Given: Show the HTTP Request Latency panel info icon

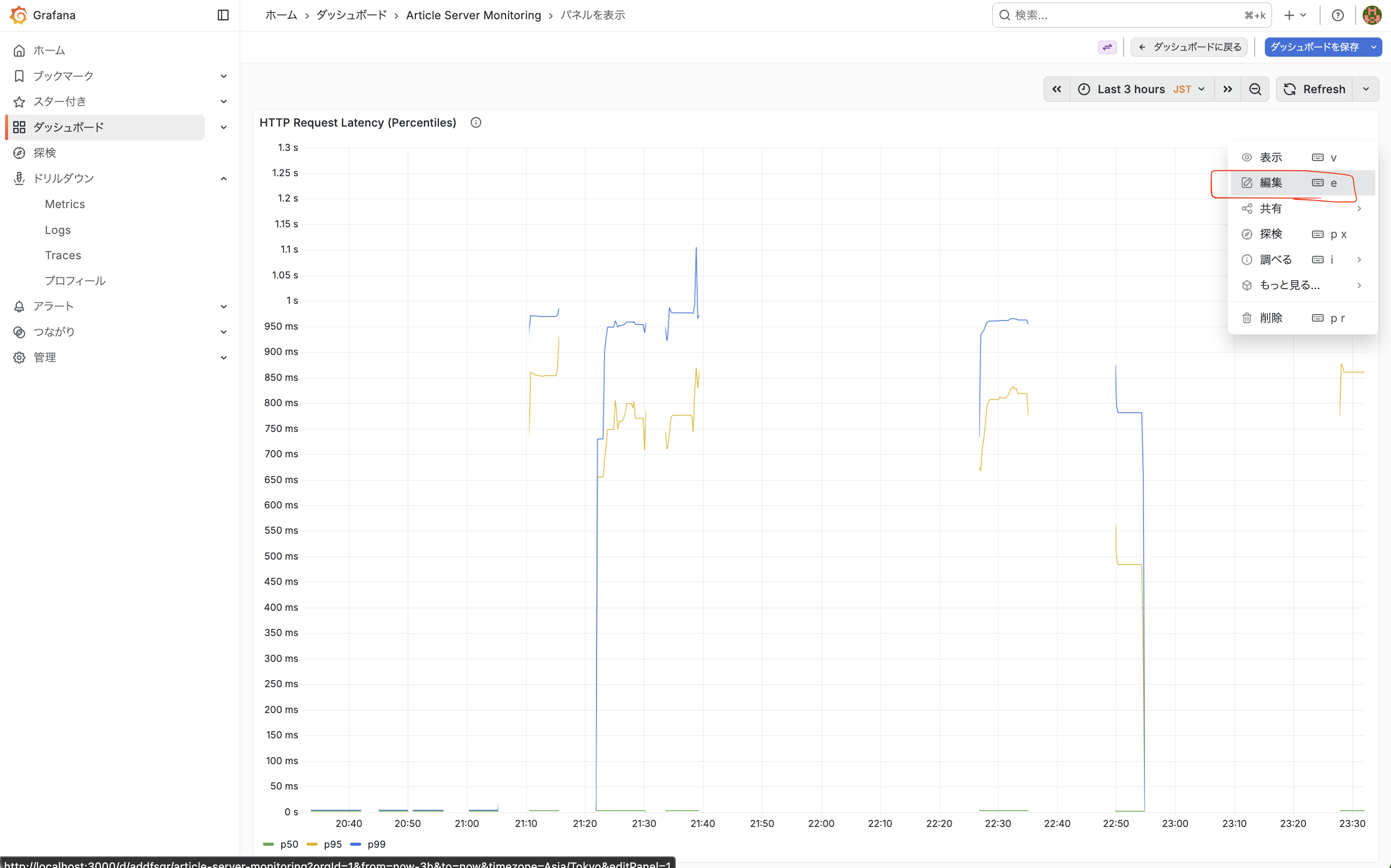Looking at the screenshot, I should point(475,122).
